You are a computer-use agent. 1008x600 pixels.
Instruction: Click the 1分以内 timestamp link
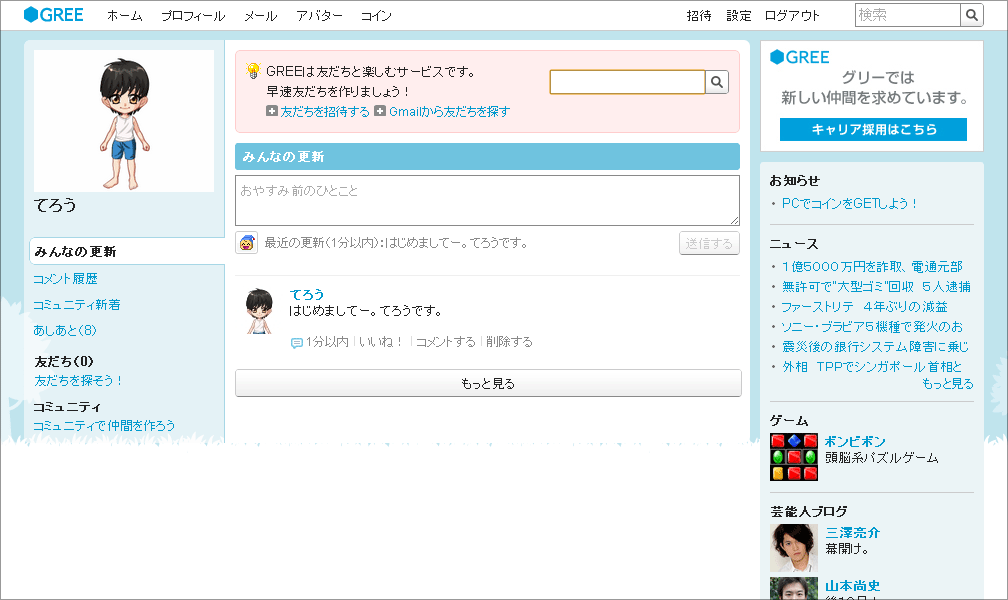tap(327, 341)
